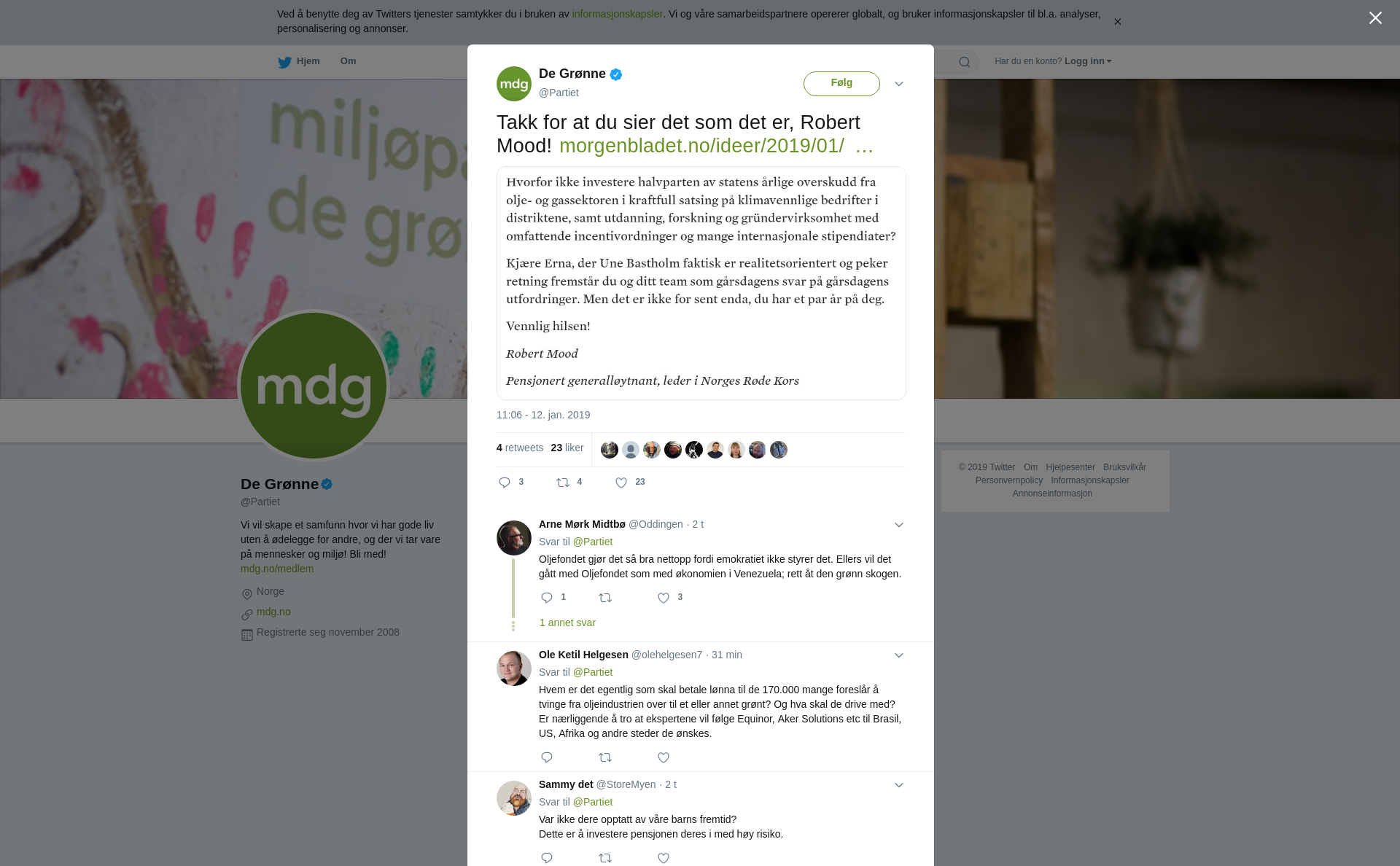View the embedded Robert Mood article image

coord(701,283)
